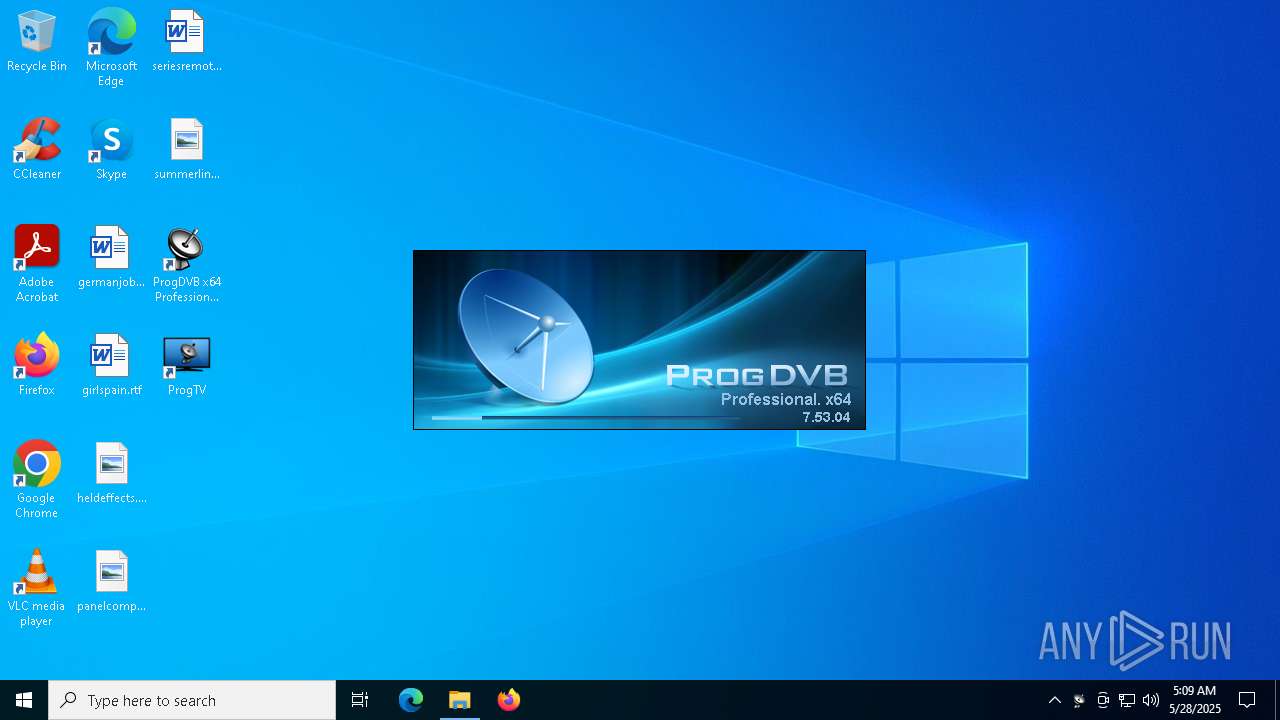Select the CCleaner desktop shortcut
The width and height of the screenshot is (1280, 720).
click(37, 150)
